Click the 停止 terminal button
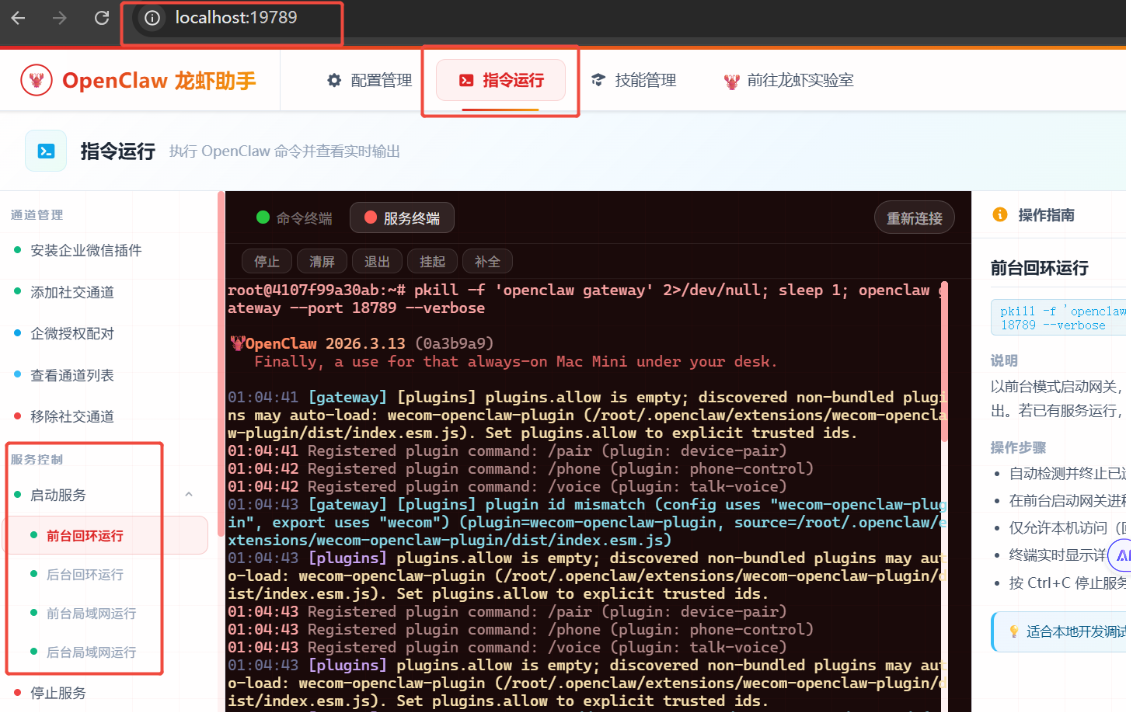 click(x=266, y=261)
